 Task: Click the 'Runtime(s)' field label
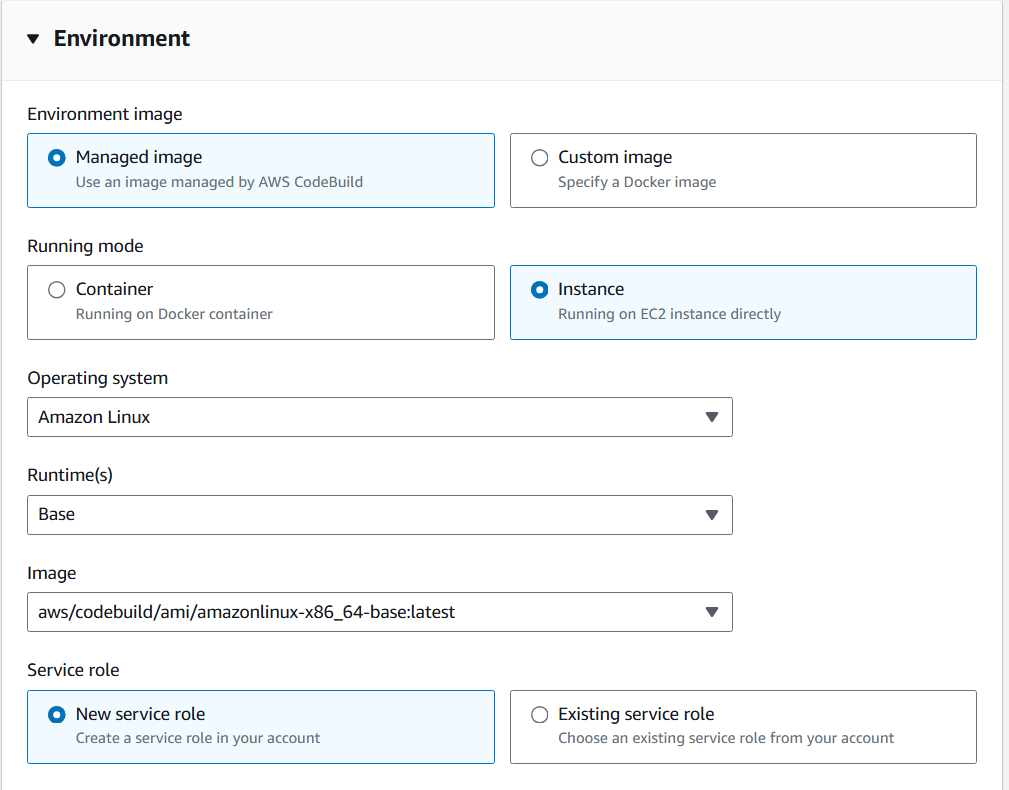(x=69, y=475)
